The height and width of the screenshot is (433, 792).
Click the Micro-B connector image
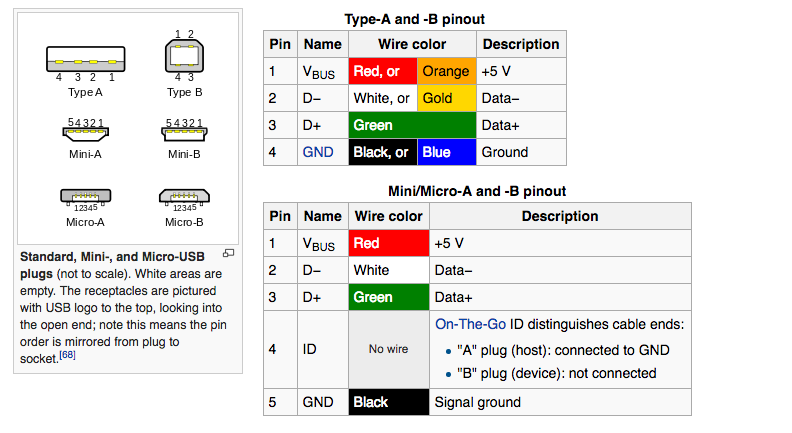[184, 196]
